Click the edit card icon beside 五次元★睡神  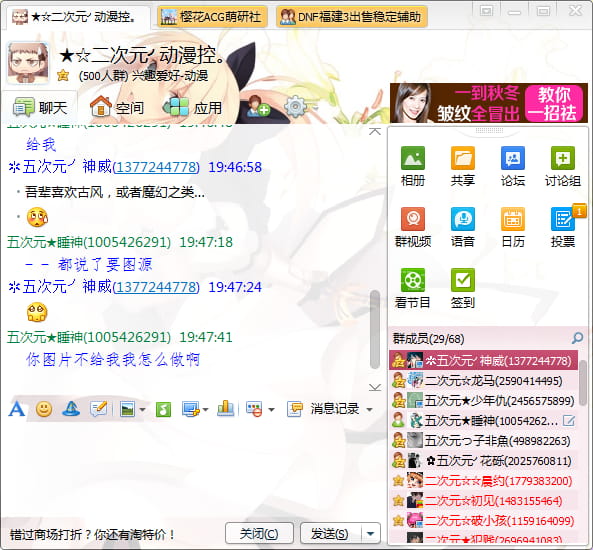568,421
